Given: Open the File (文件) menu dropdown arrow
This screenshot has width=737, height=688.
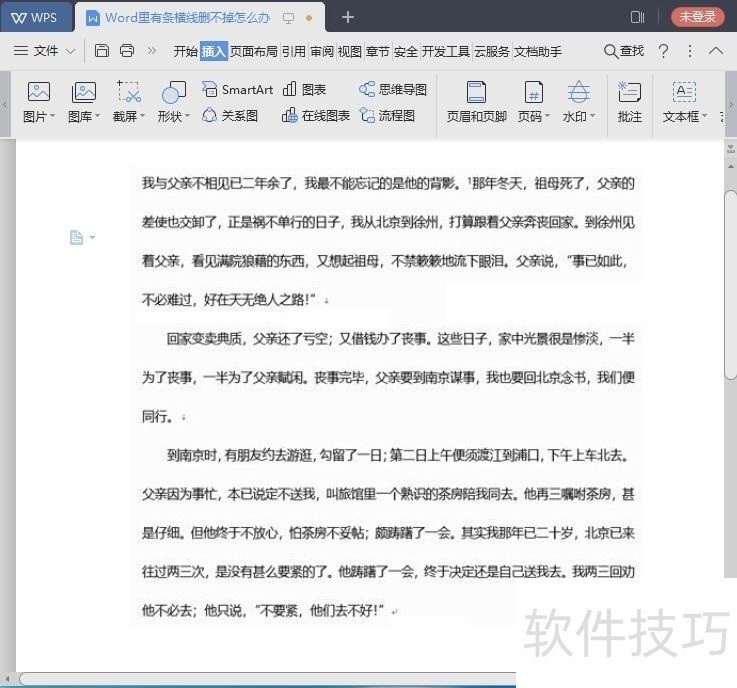Looking at the screenshot, I should [x=70, y=51].
